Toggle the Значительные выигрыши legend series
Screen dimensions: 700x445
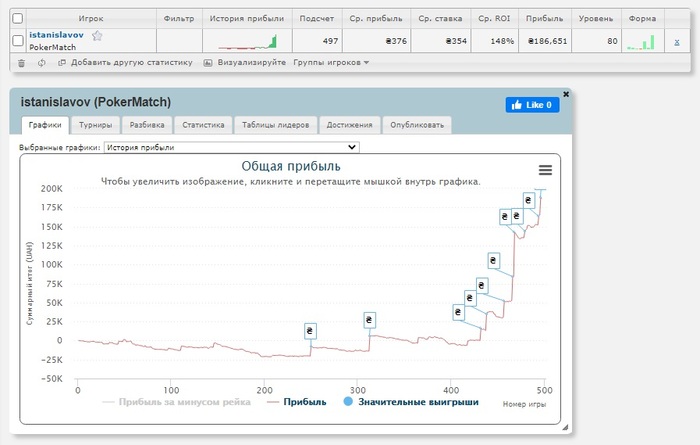(411, 402)
